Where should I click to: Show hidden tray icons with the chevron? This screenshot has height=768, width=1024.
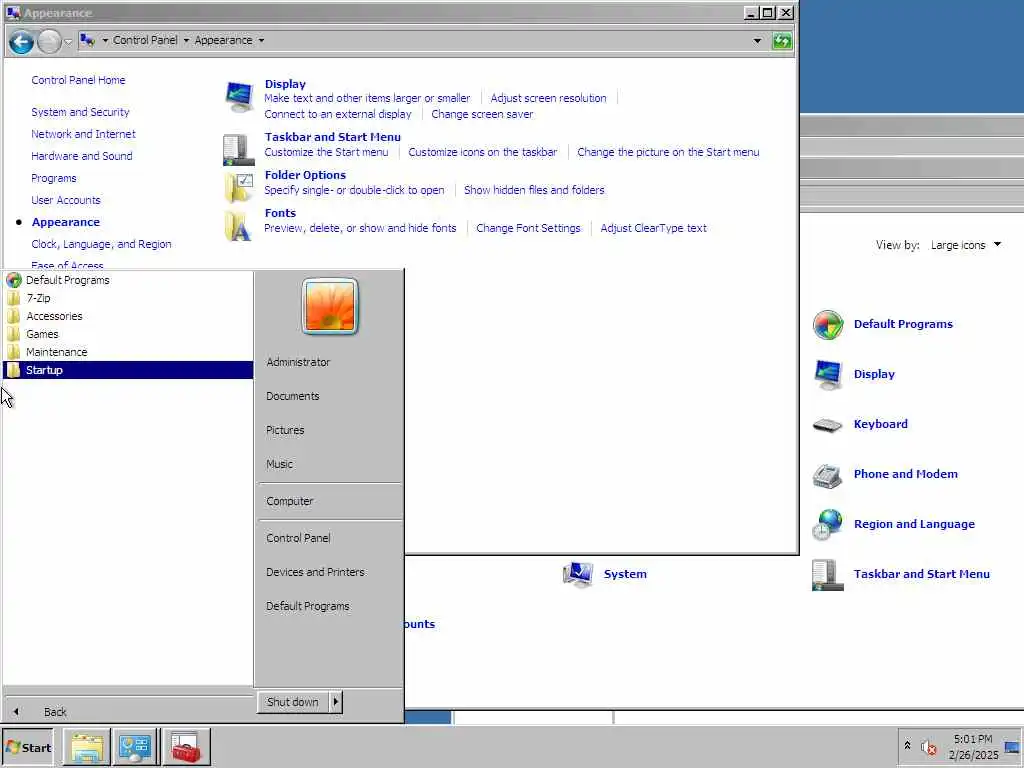907,746
